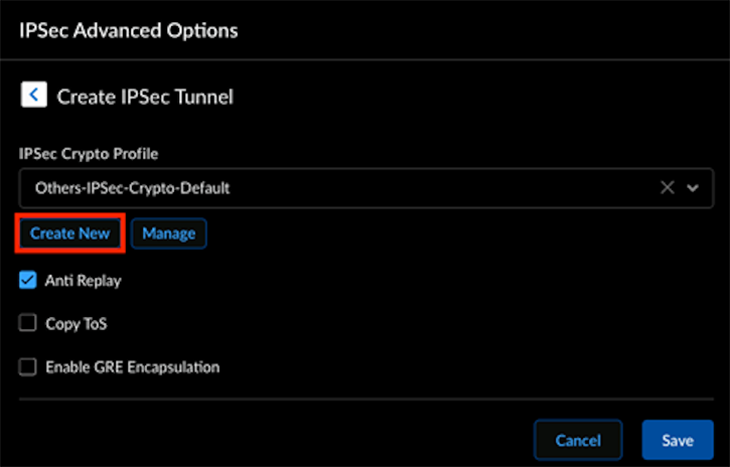Click Create New crypto profile button
This screenshot has height=467, width=730.
point(70,233)
